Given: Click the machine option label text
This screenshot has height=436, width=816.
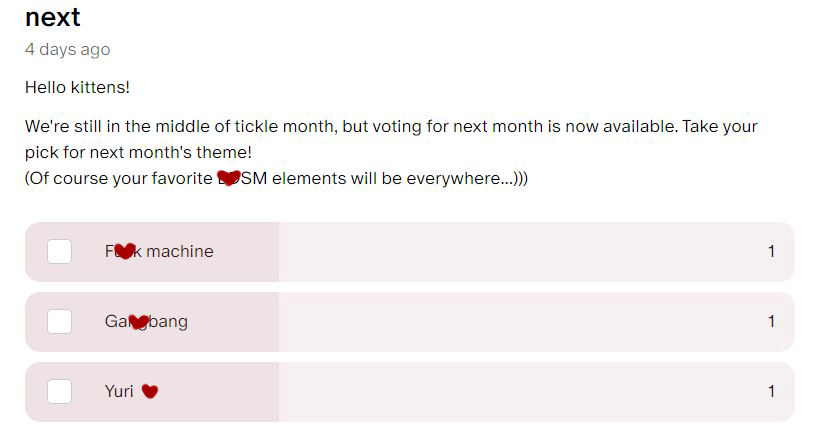Looking at the screenshot, I should point(159,251).
